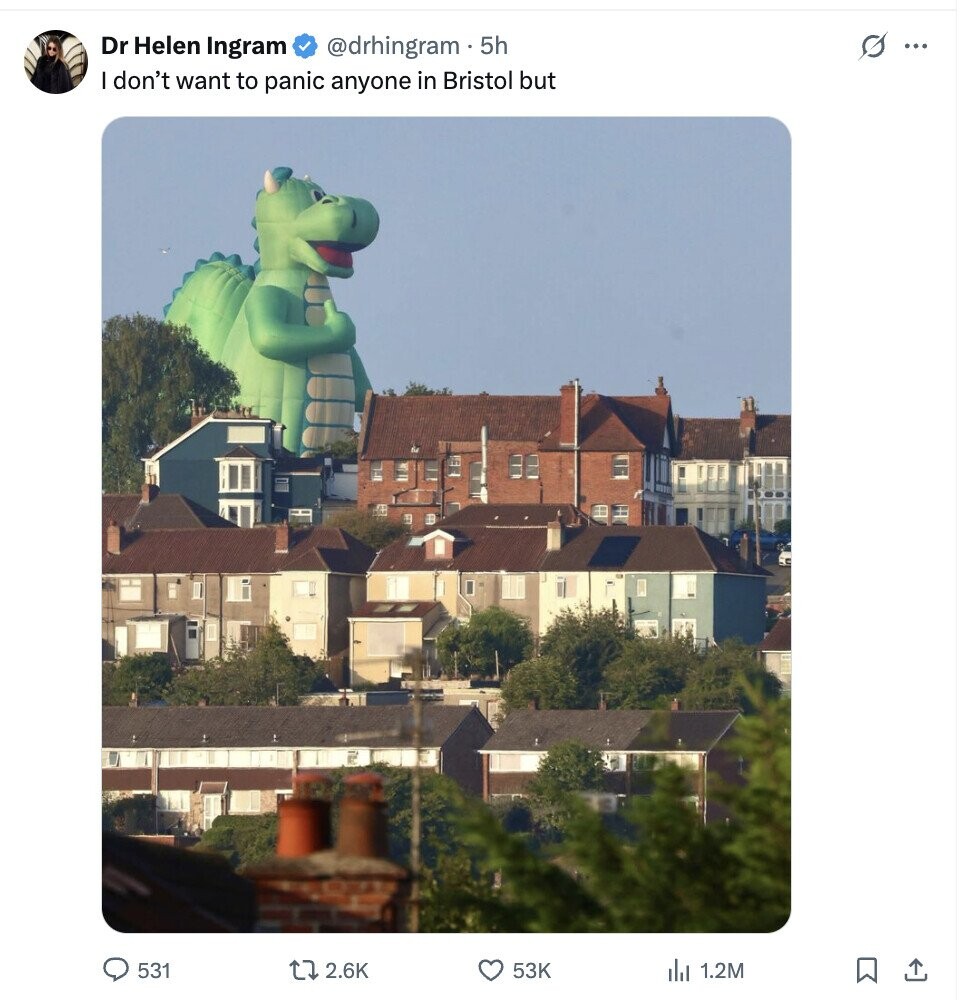Click the 53K likes count
Image resolution: width=970 pixels, height=1000 pixels.
pyautogui.click(x=531, y=970)
